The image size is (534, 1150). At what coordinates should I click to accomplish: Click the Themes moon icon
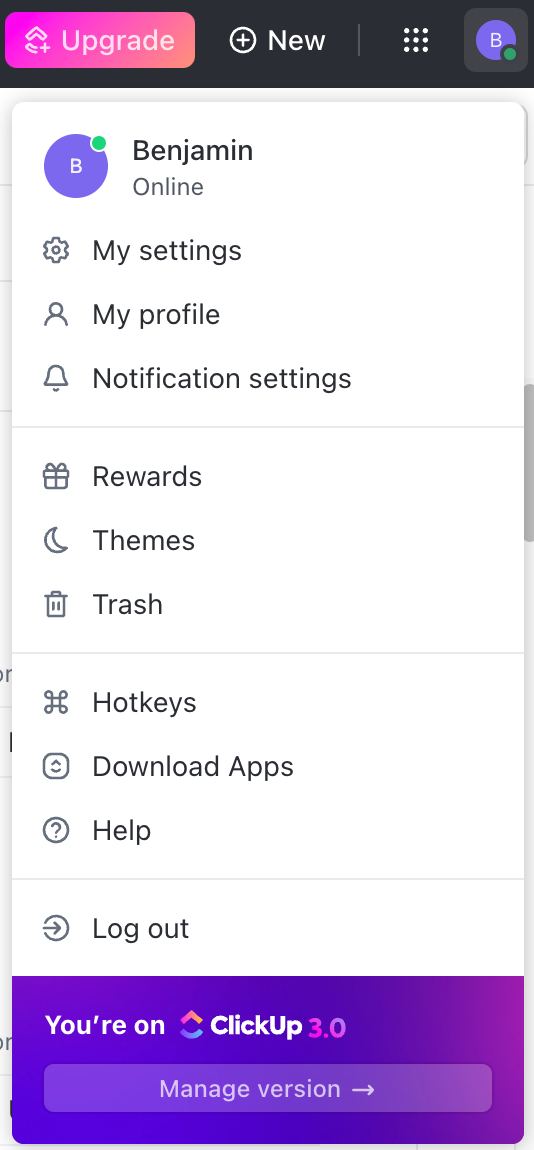point(56,541)
